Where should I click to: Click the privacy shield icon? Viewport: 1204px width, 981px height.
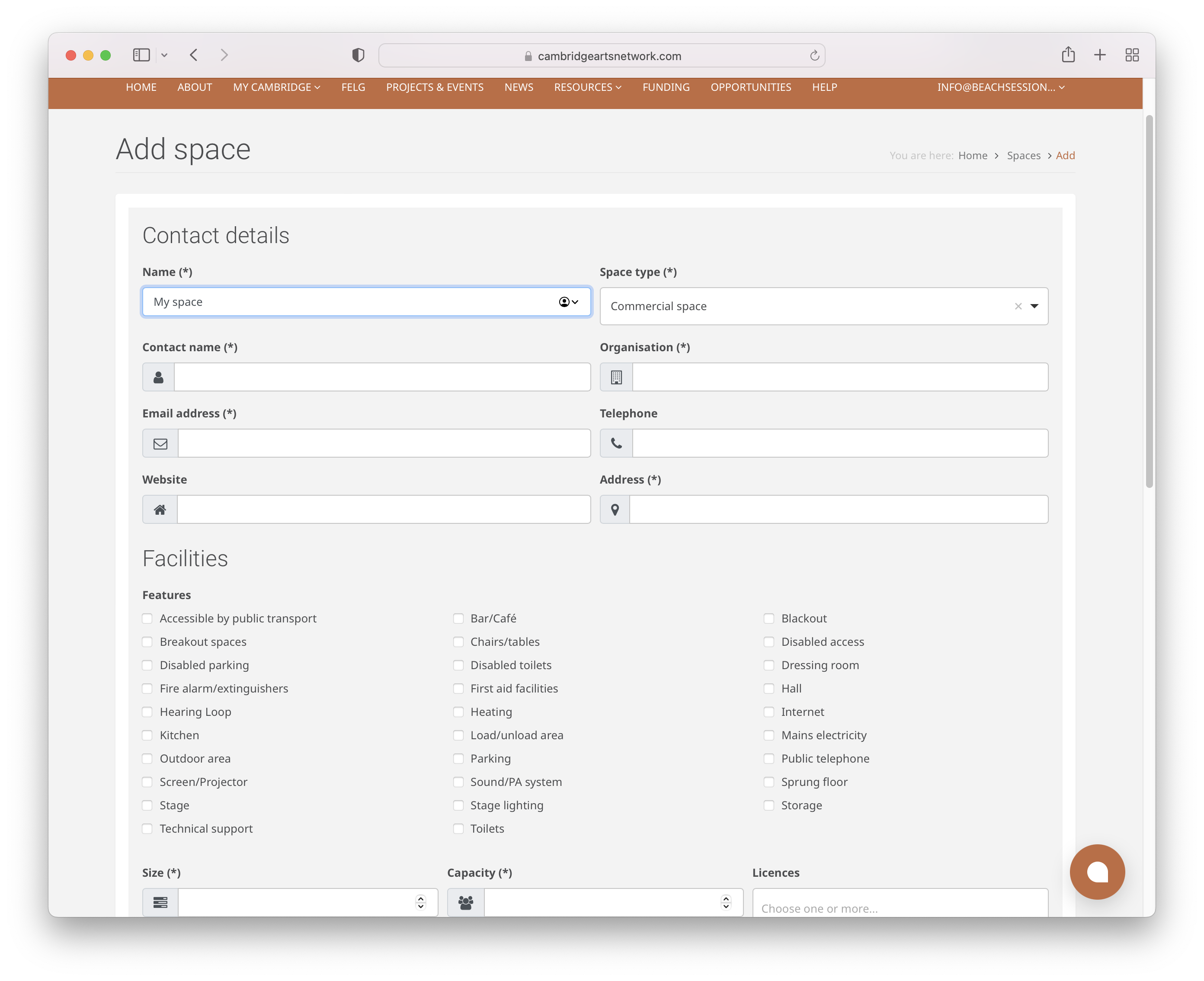coord(358,55)
